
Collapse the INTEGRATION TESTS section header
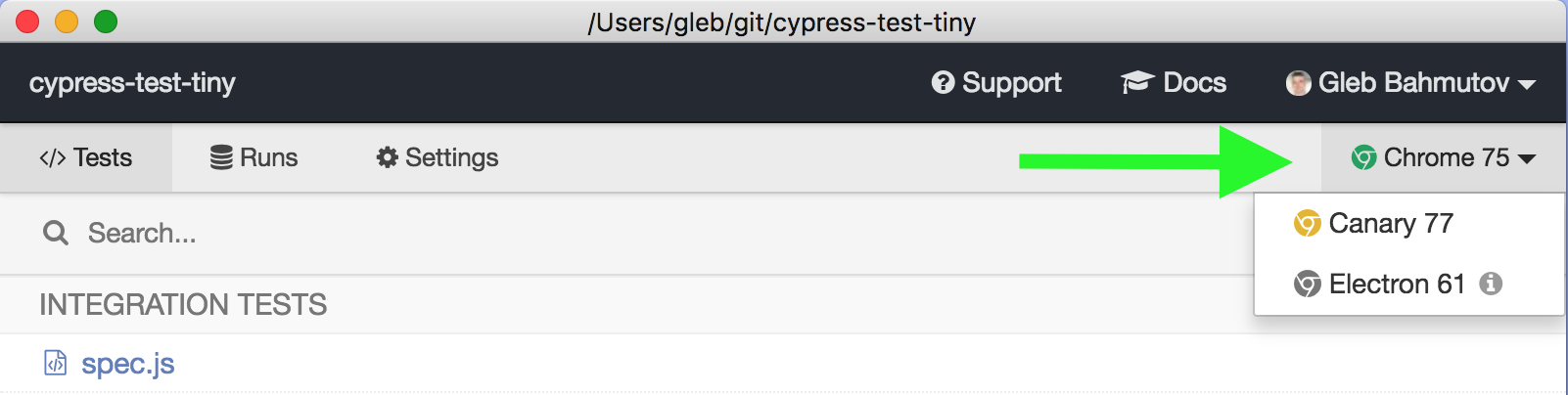183,305
